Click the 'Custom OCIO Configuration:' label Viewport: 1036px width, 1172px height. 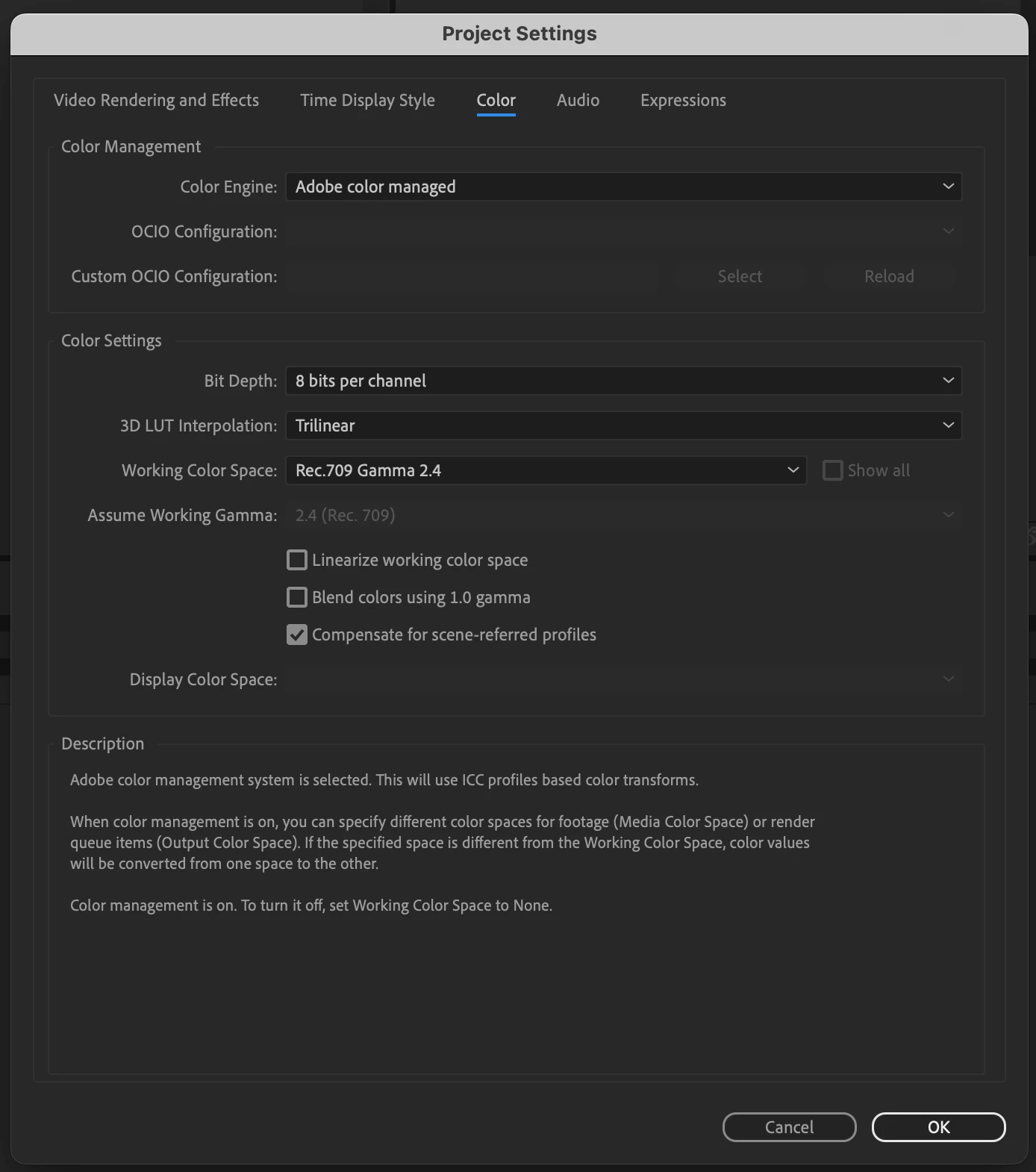click(174, 276)
